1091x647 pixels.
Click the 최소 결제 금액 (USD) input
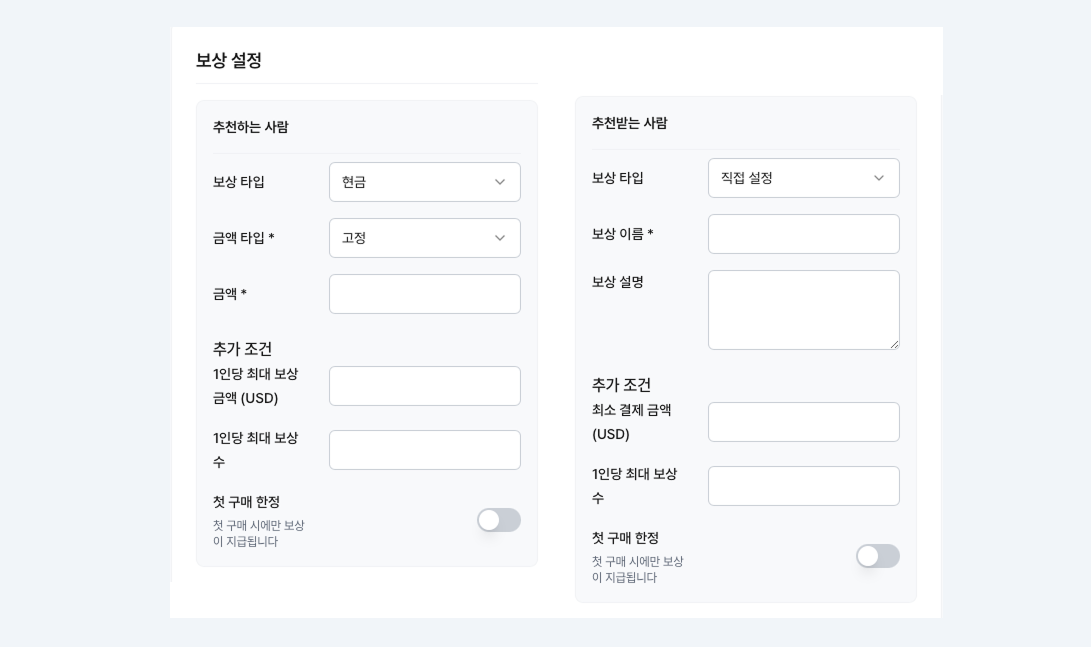(x=804, y=421)
